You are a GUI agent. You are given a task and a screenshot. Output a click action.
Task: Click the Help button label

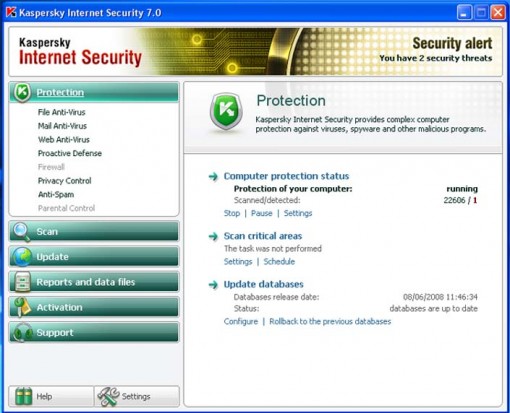point(44,396)
